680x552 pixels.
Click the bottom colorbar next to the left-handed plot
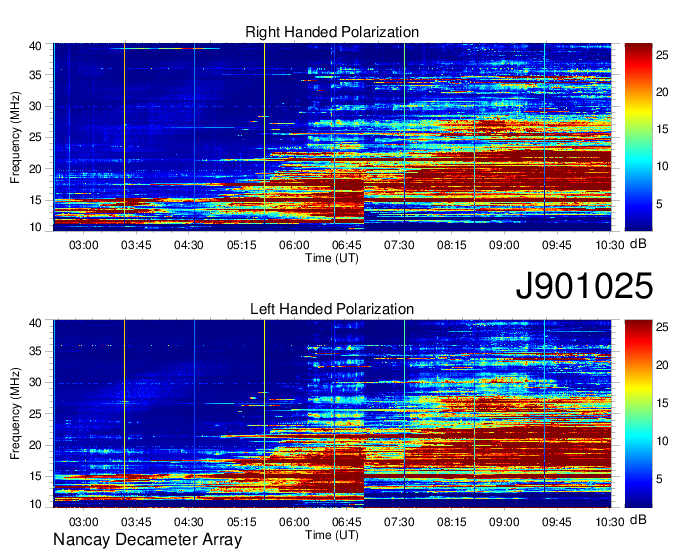(638, 414)
